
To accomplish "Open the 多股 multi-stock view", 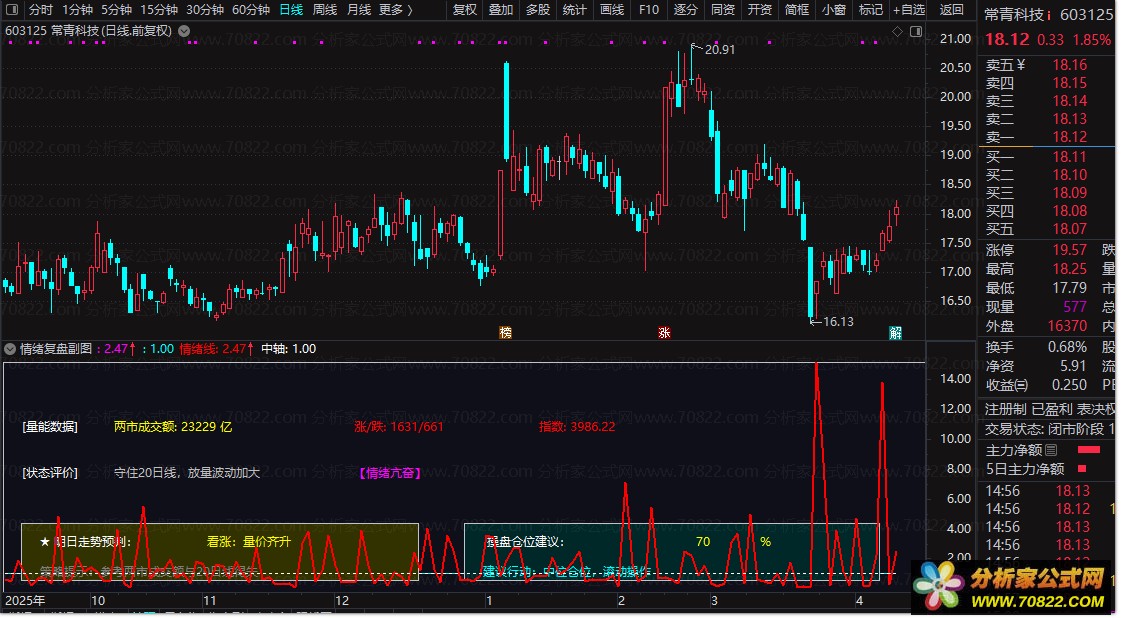I will click(x=538, y=9).
